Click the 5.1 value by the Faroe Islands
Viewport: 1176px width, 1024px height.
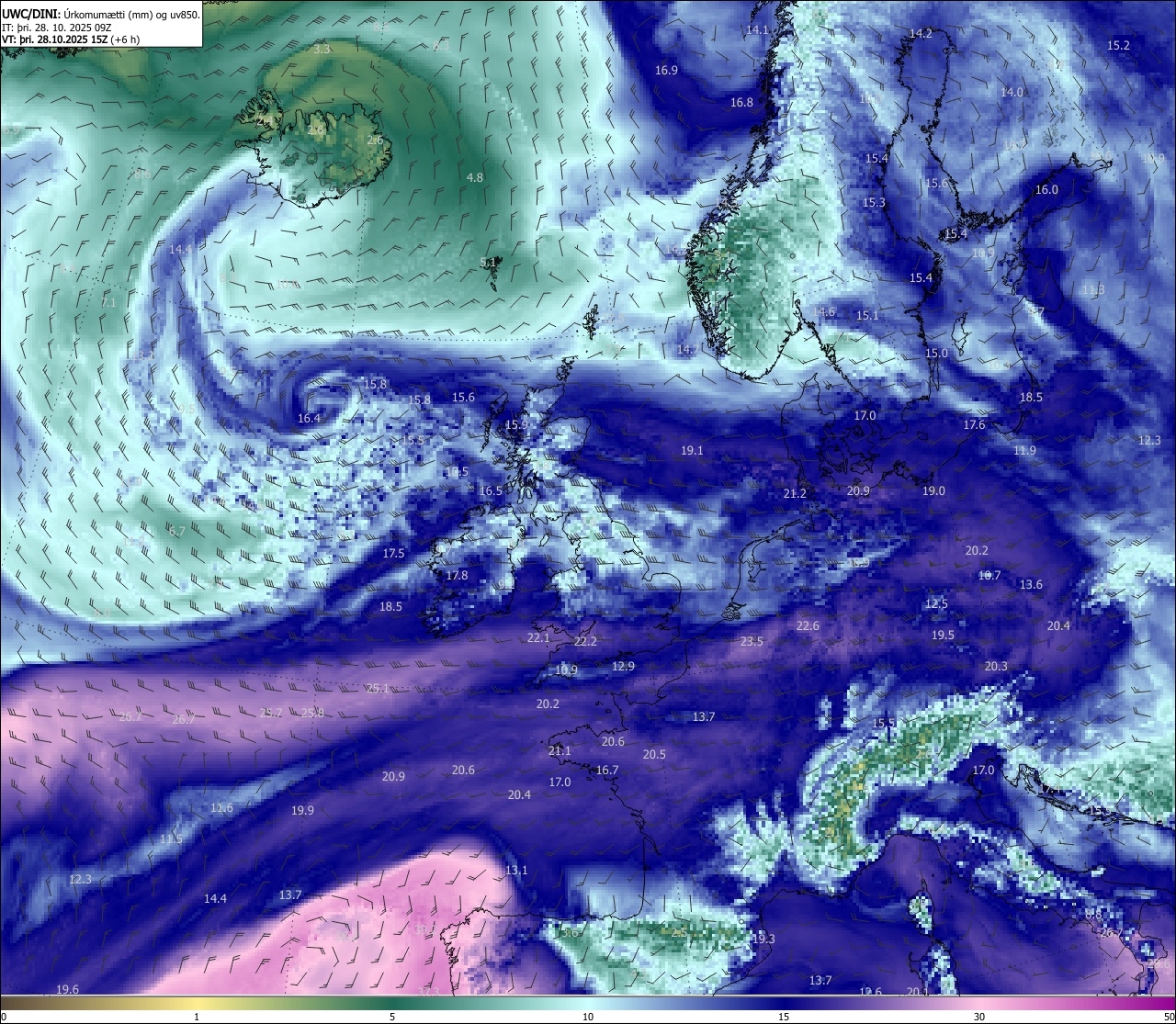pyautogui.click(x=488, y=263)
